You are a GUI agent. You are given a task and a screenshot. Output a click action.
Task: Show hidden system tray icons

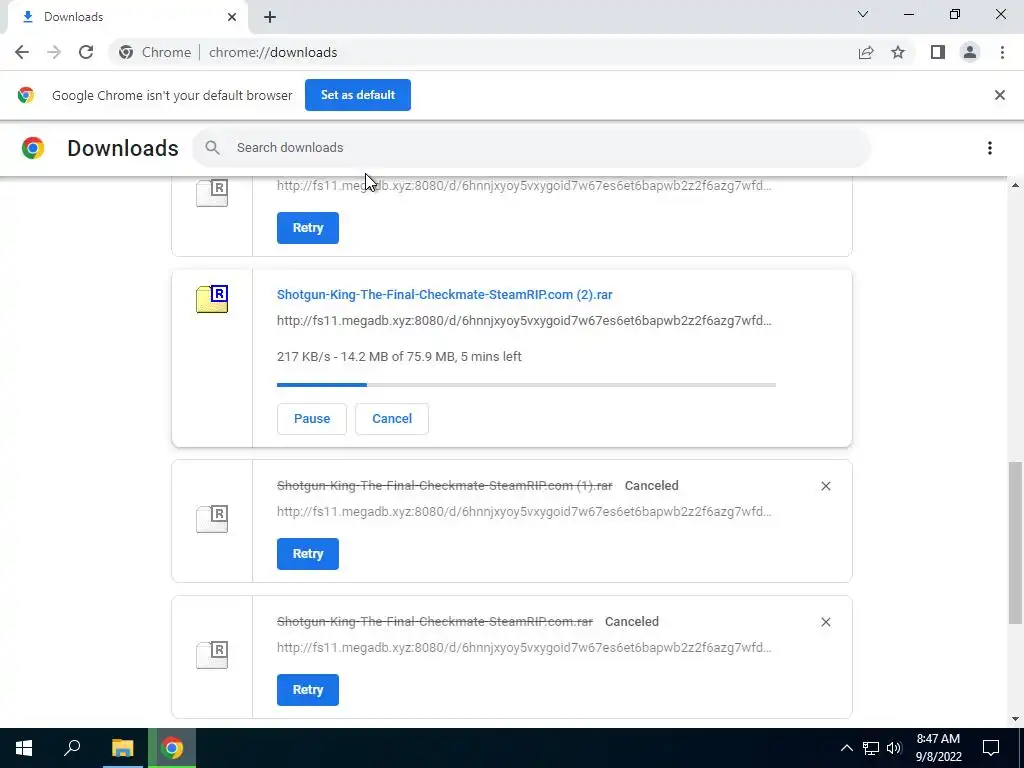[x=846, y=748]
